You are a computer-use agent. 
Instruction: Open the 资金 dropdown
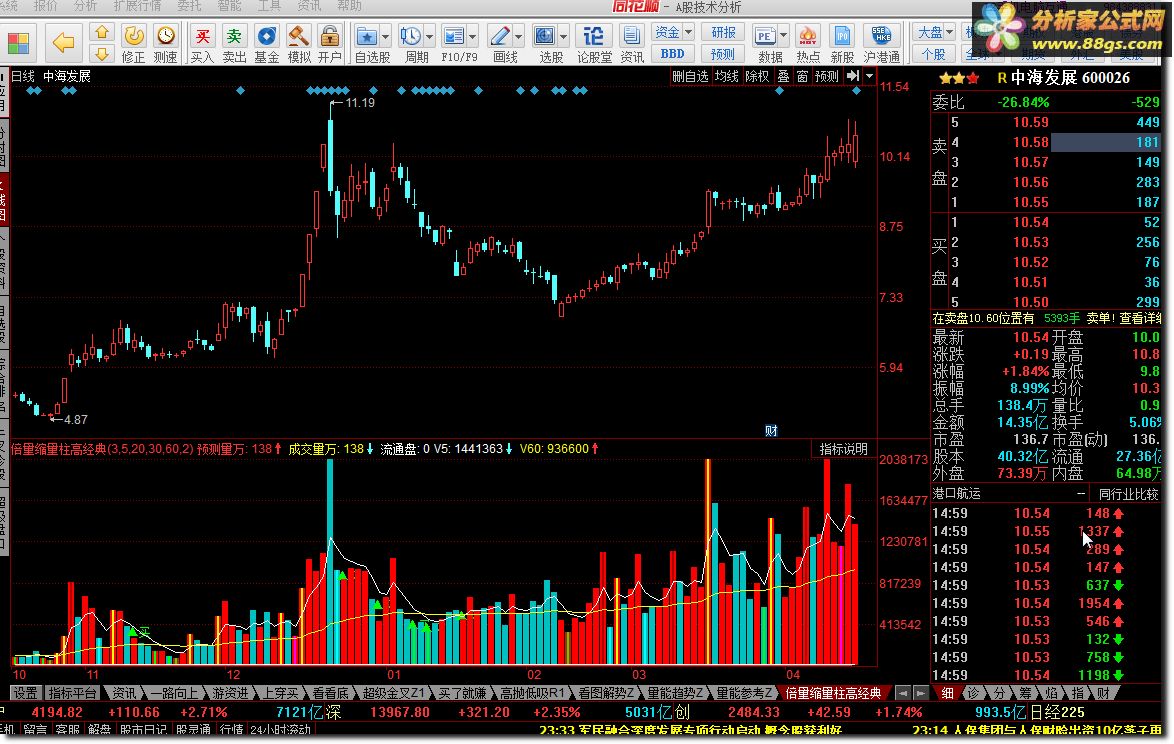[x=672, y=32]
